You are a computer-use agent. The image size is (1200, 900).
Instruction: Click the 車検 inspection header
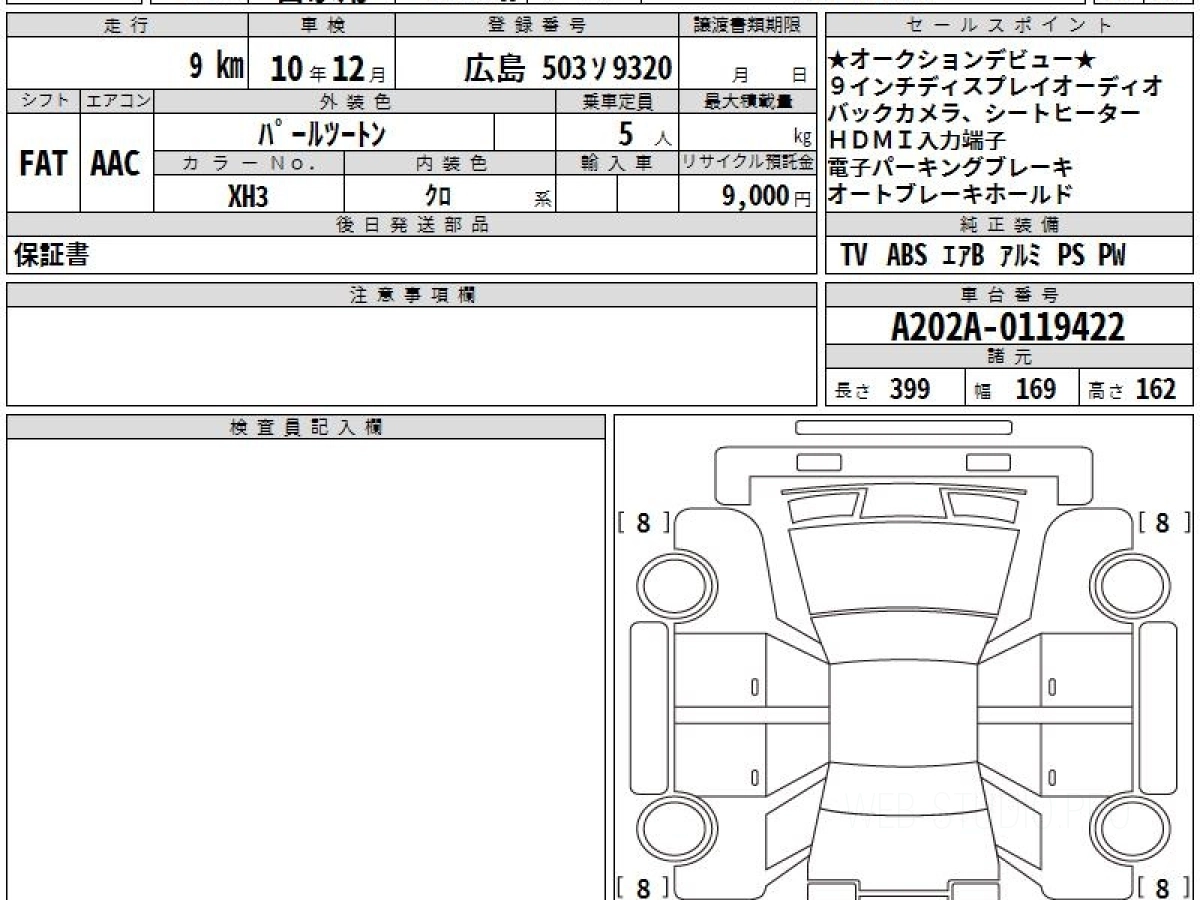pyautogui.click(x=321, y=26)
